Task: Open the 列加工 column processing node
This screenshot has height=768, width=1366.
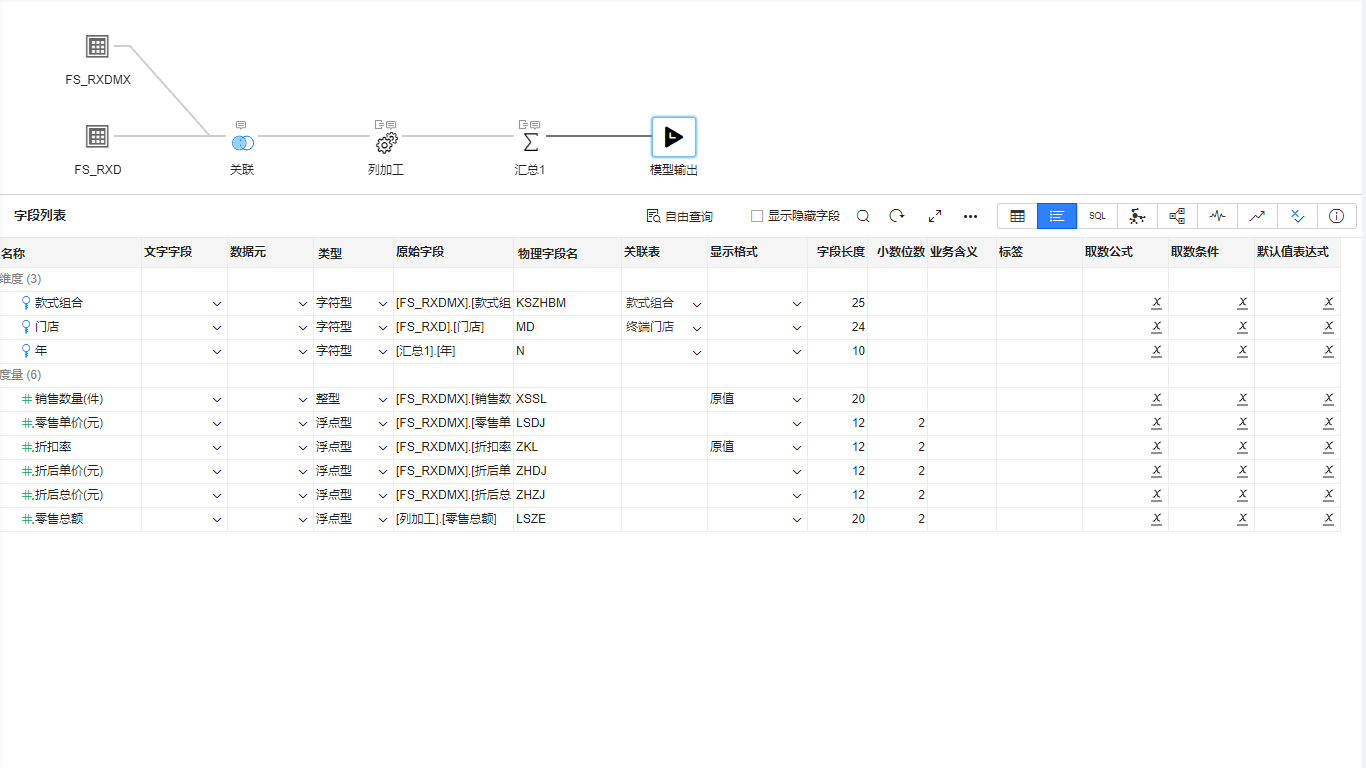Action: point(386,141)
